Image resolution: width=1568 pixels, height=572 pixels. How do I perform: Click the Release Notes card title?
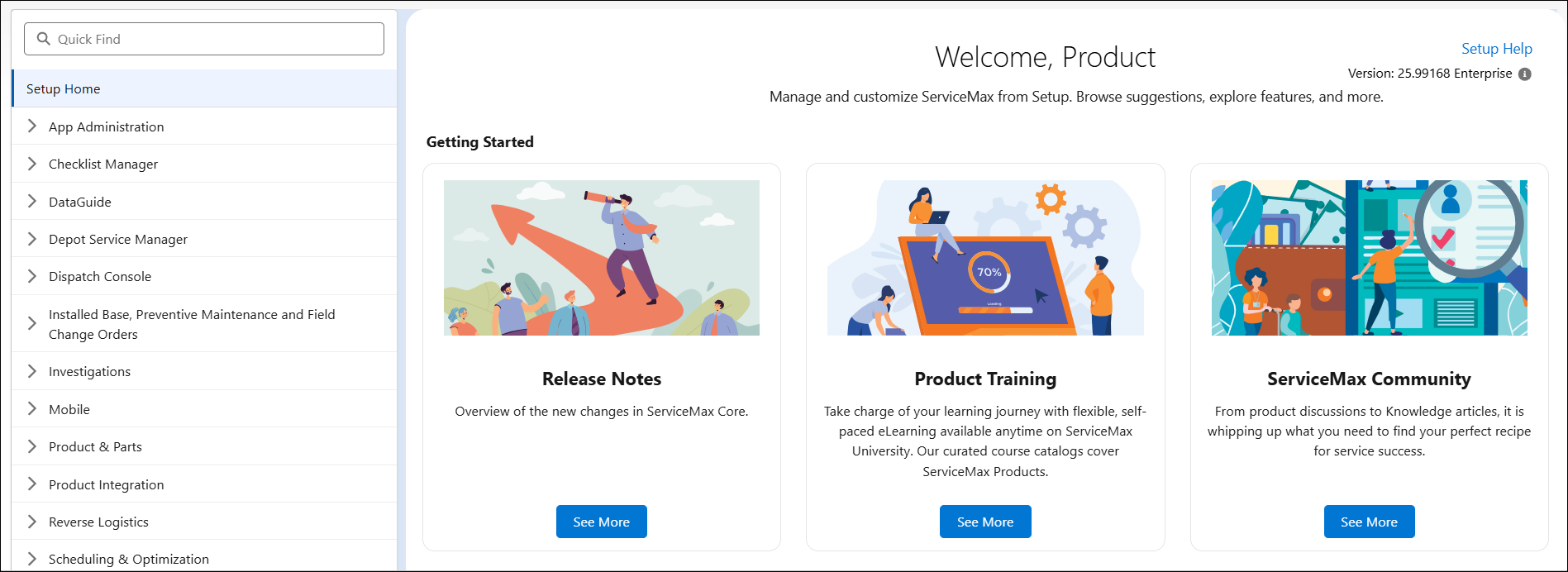pos(602,379)
